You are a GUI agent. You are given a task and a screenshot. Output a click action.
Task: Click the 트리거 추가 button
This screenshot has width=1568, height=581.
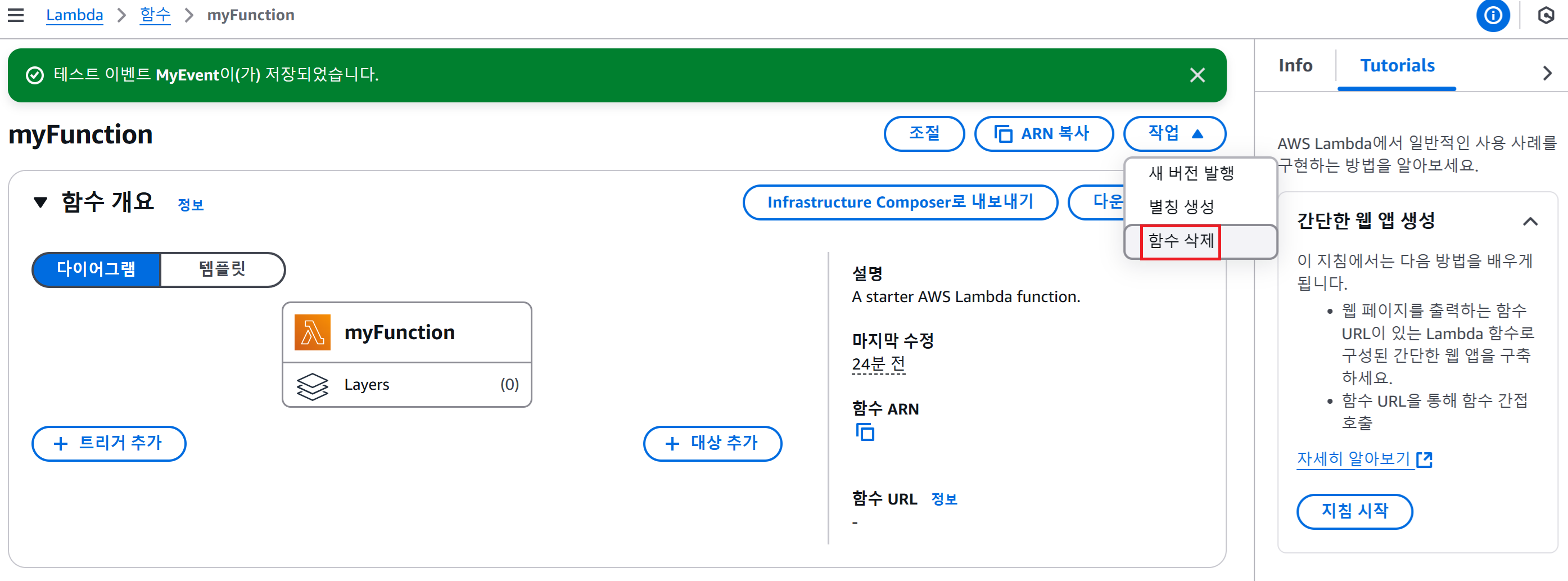point(109,443)
